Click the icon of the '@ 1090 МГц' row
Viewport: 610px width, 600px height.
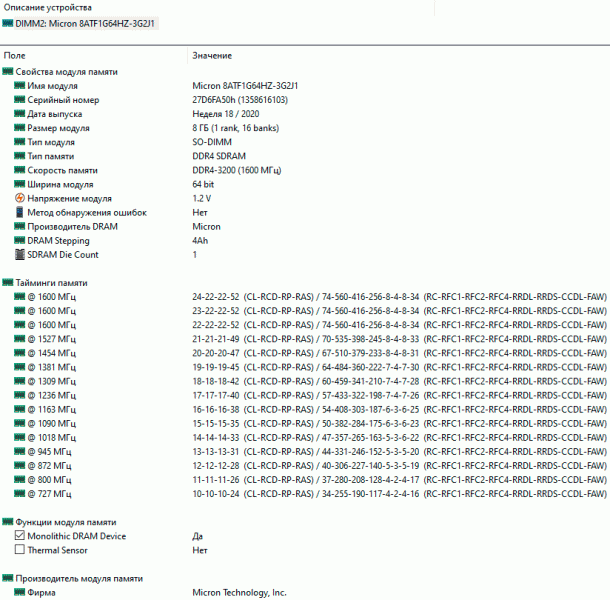(19, 423)
